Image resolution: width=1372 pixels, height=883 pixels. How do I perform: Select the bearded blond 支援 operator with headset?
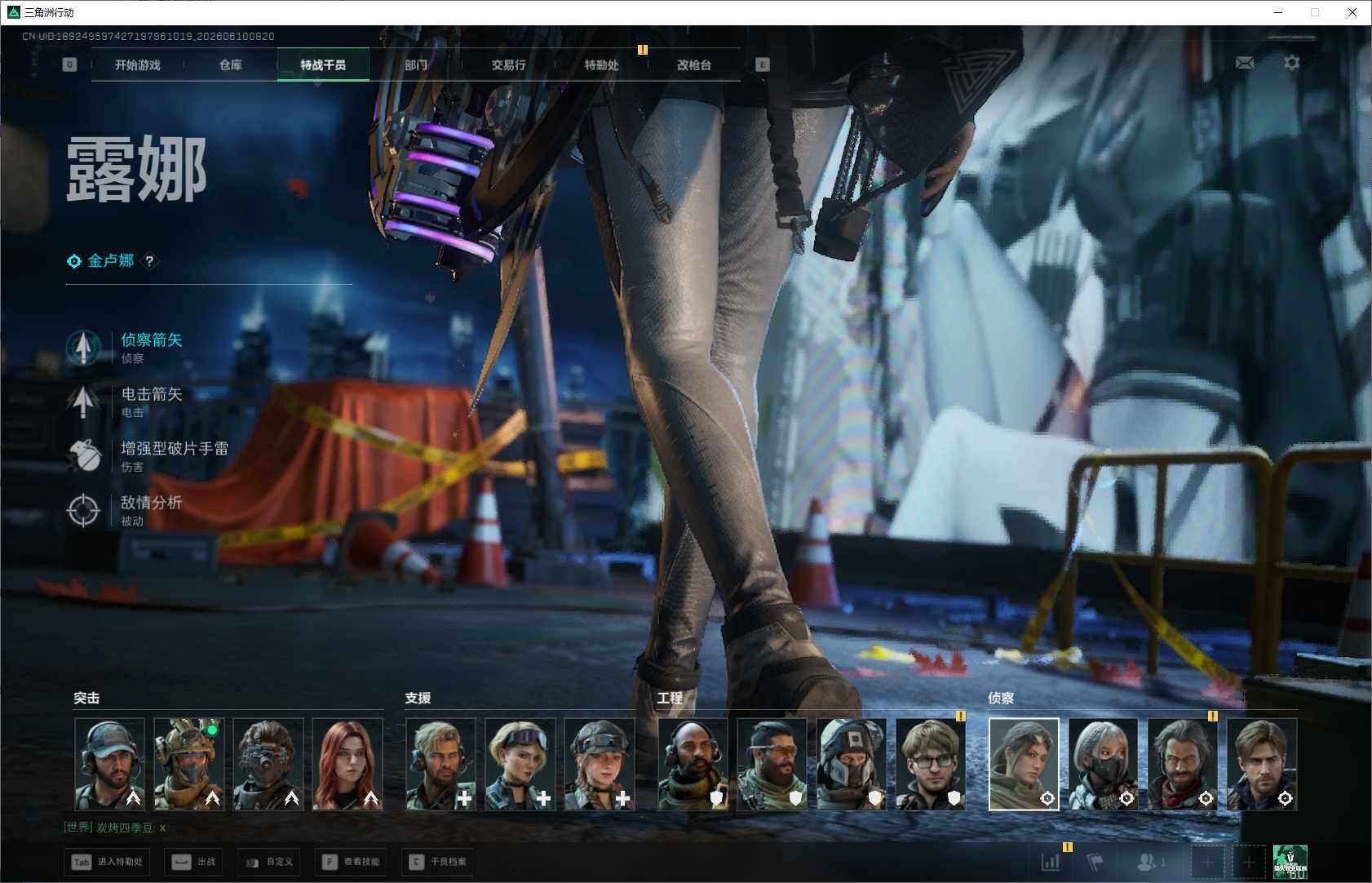(x=440, y=765)
